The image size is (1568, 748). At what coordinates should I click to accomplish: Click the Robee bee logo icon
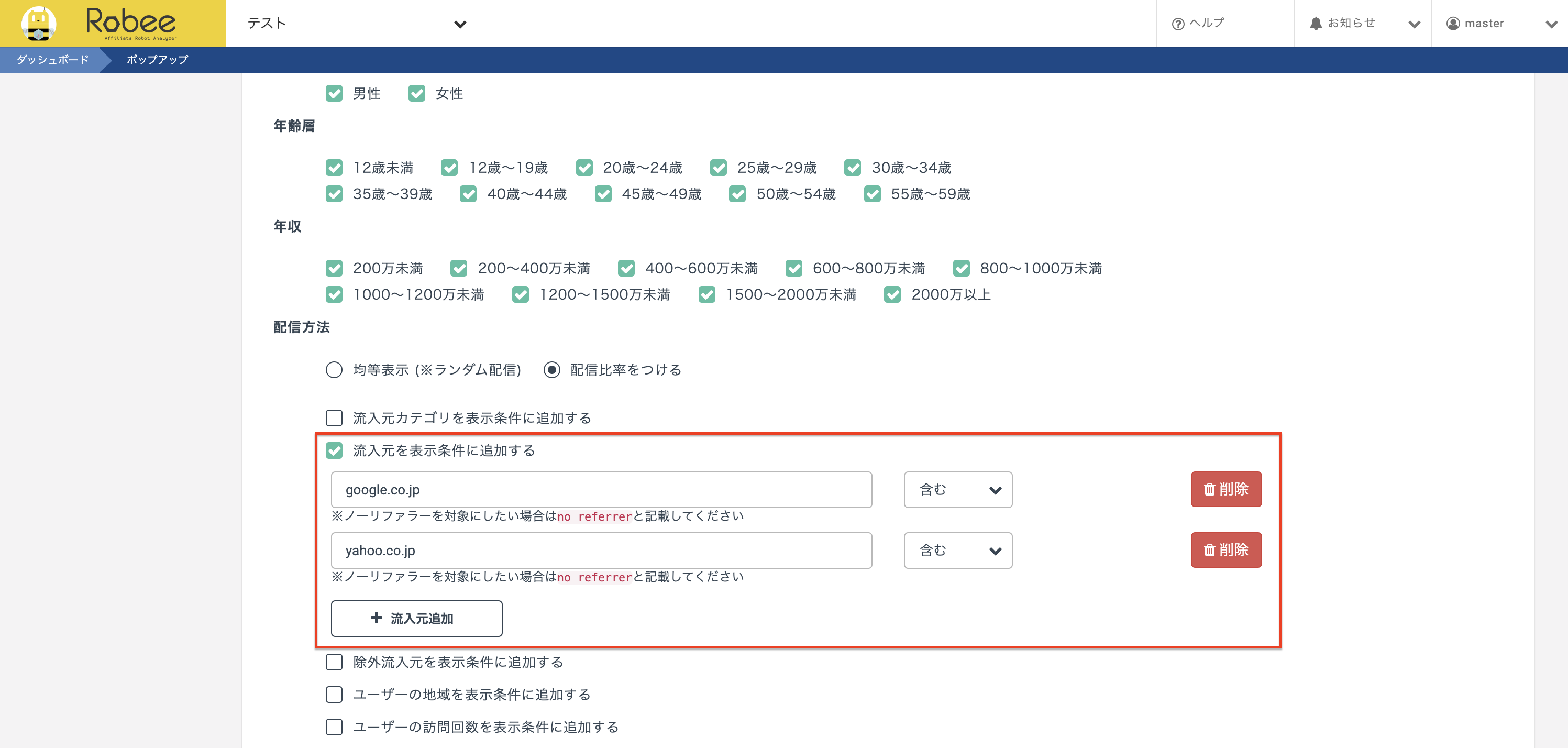tap(38, 24)
